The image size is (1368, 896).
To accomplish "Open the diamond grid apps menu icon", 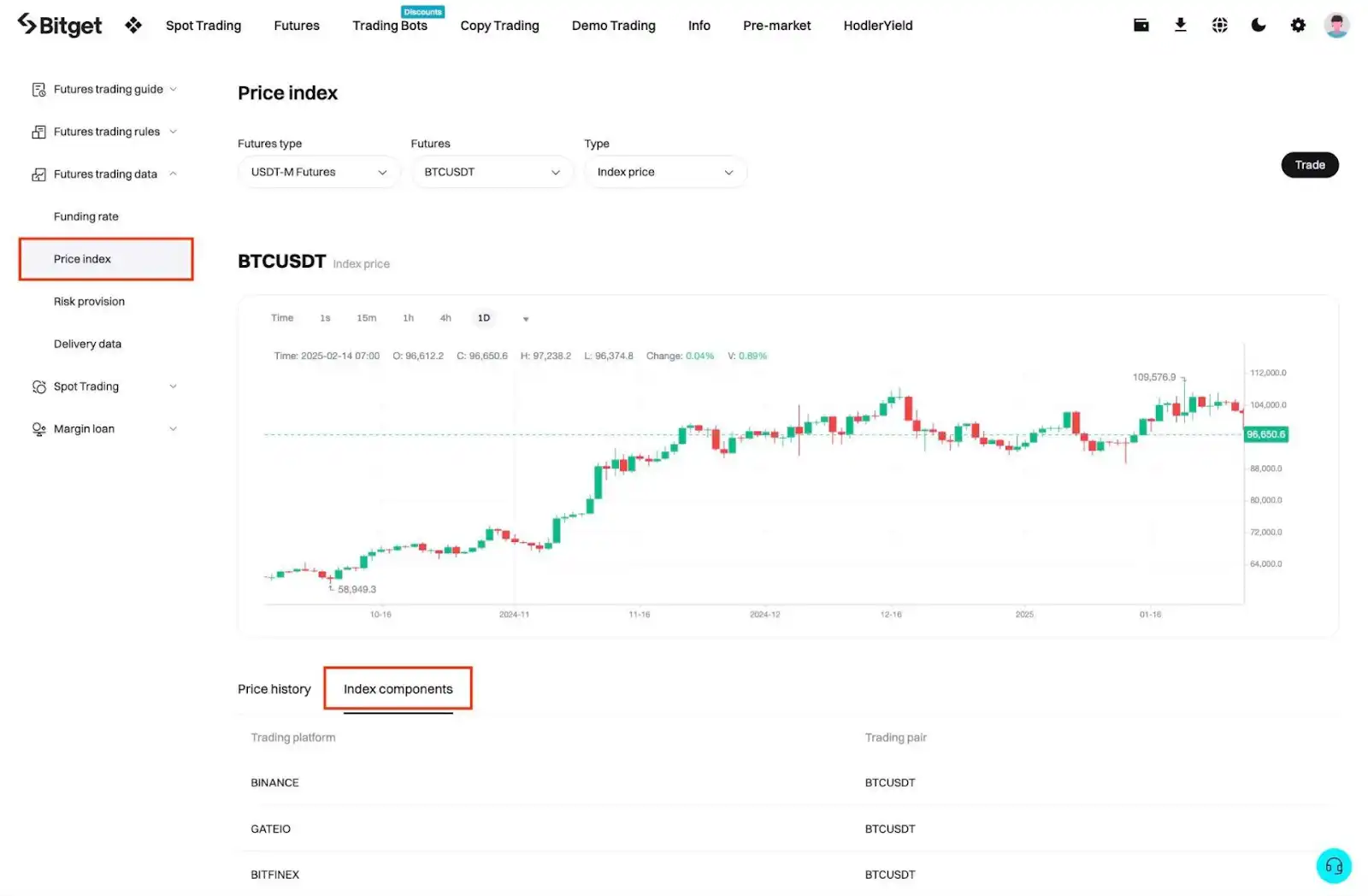I will tap(133, 26).
